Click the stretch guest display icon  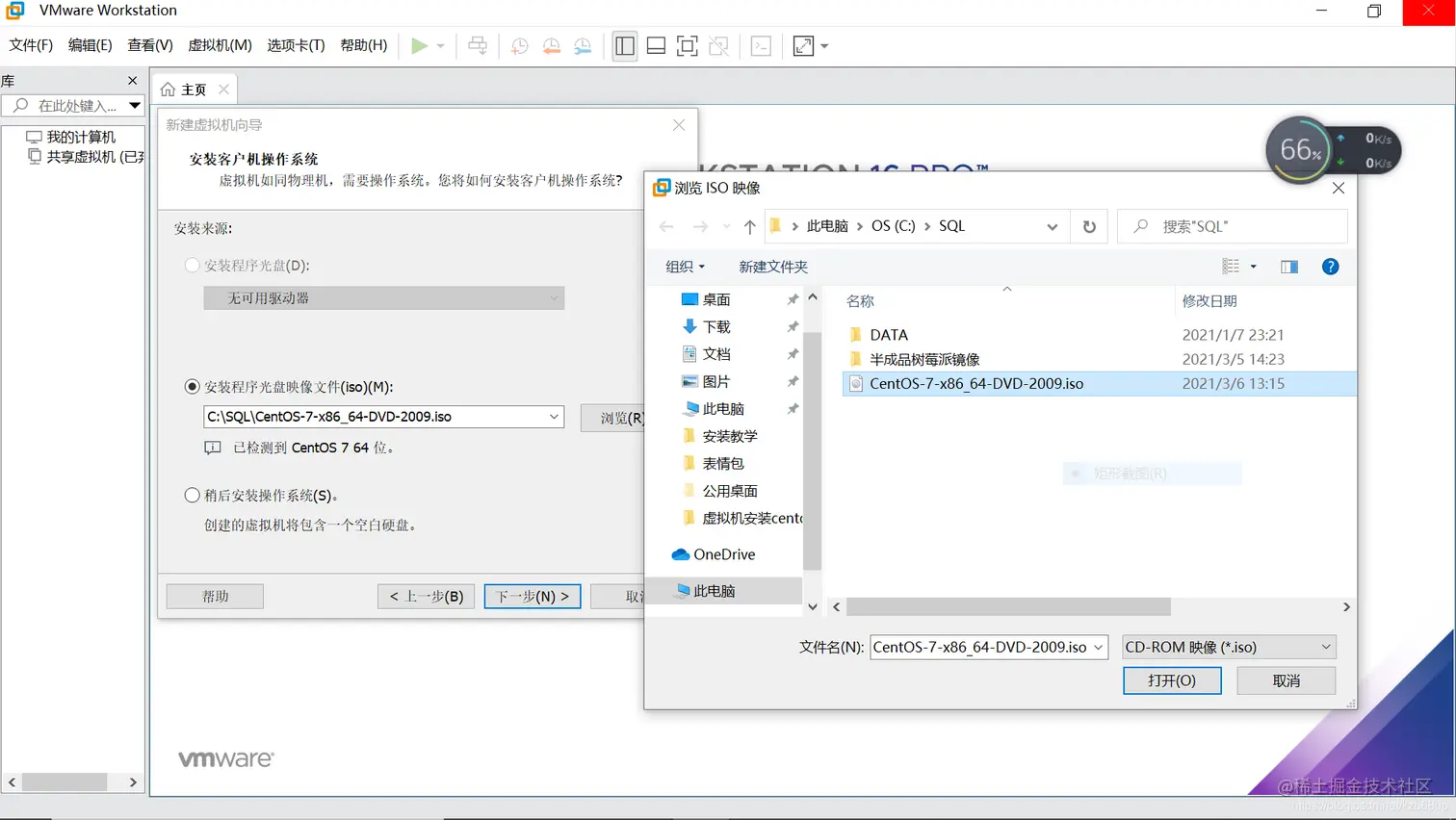pyautogui.click(x=803, y=45)
